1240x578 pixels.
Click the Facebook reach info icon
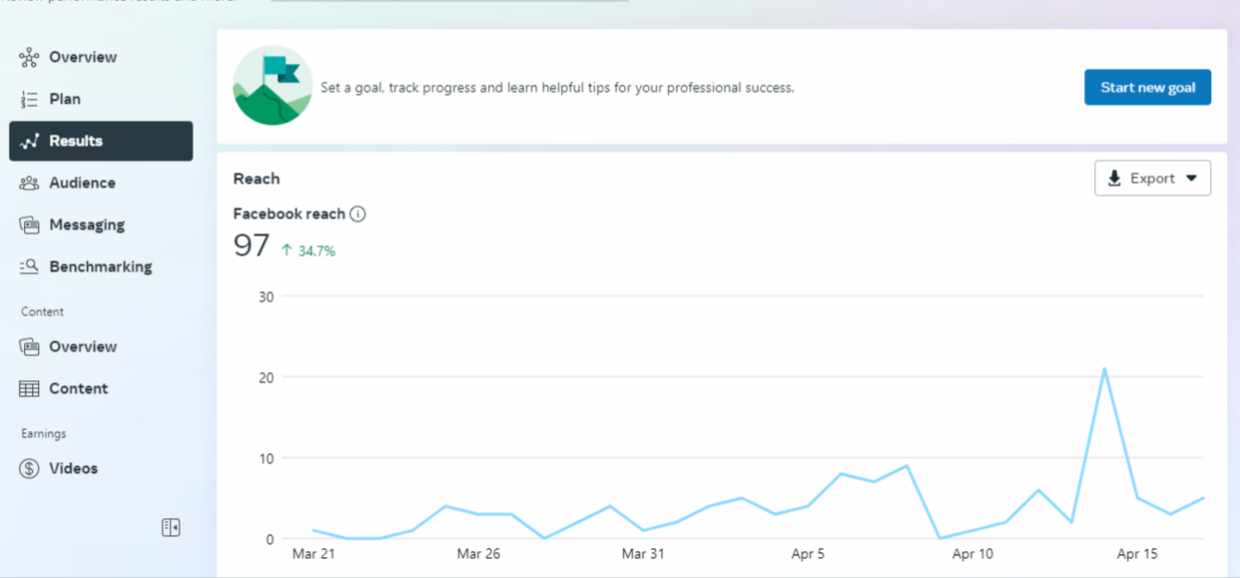pyautogui.click(x=358, y=214)
